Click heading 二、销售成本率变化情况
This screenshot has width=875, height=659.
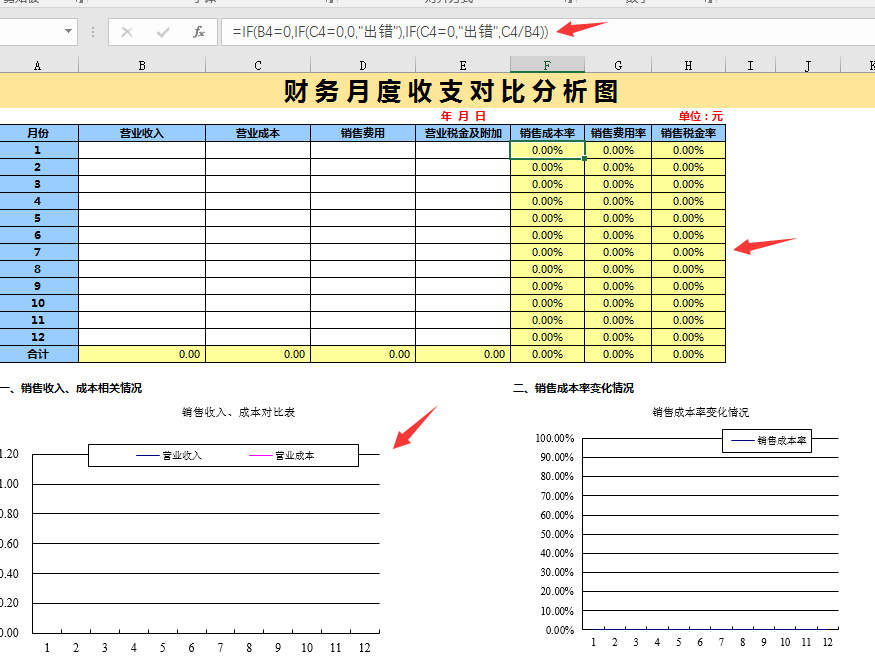[x=574, y=388]
